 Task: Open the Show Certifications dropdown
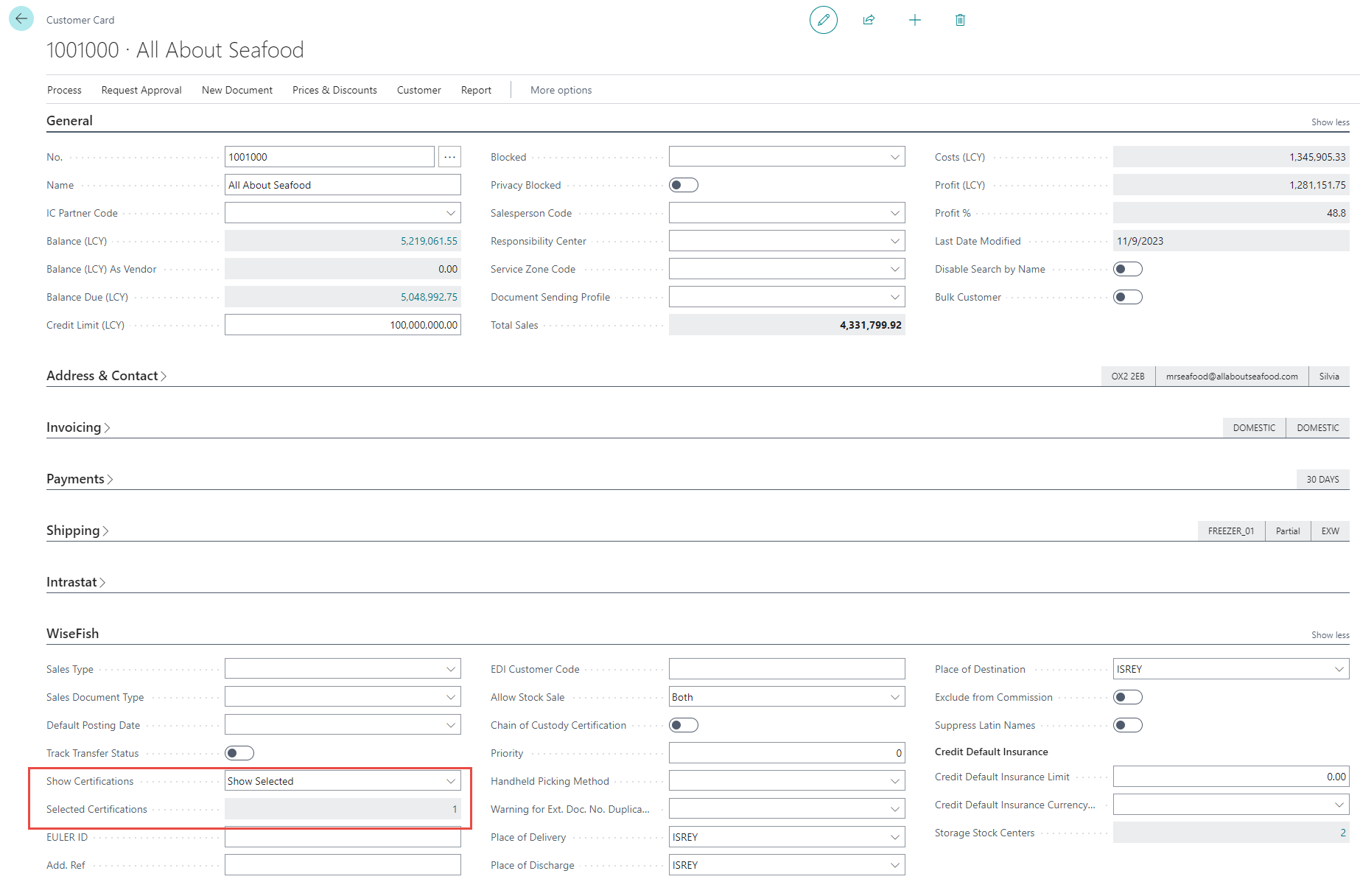pos(450,781)
